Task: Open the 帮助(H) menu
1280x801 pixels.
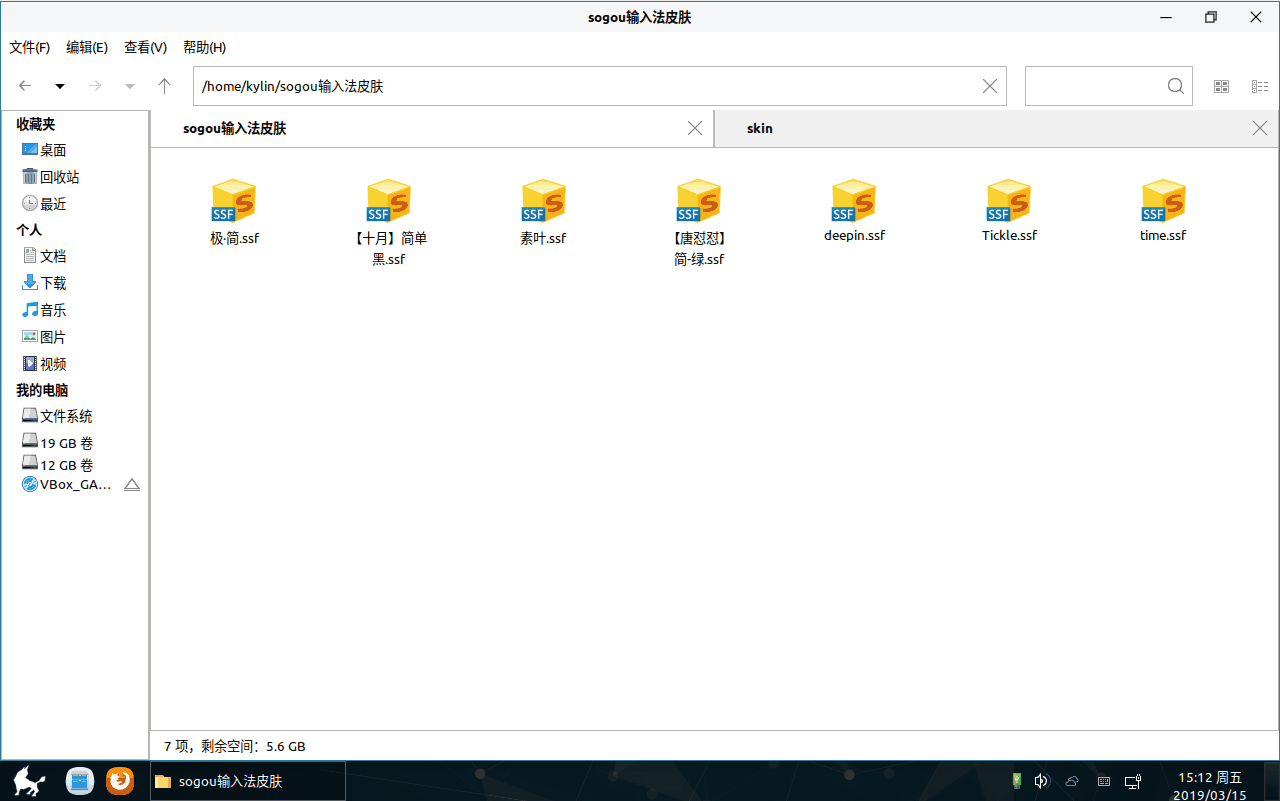Action: (x=204, y=47)
